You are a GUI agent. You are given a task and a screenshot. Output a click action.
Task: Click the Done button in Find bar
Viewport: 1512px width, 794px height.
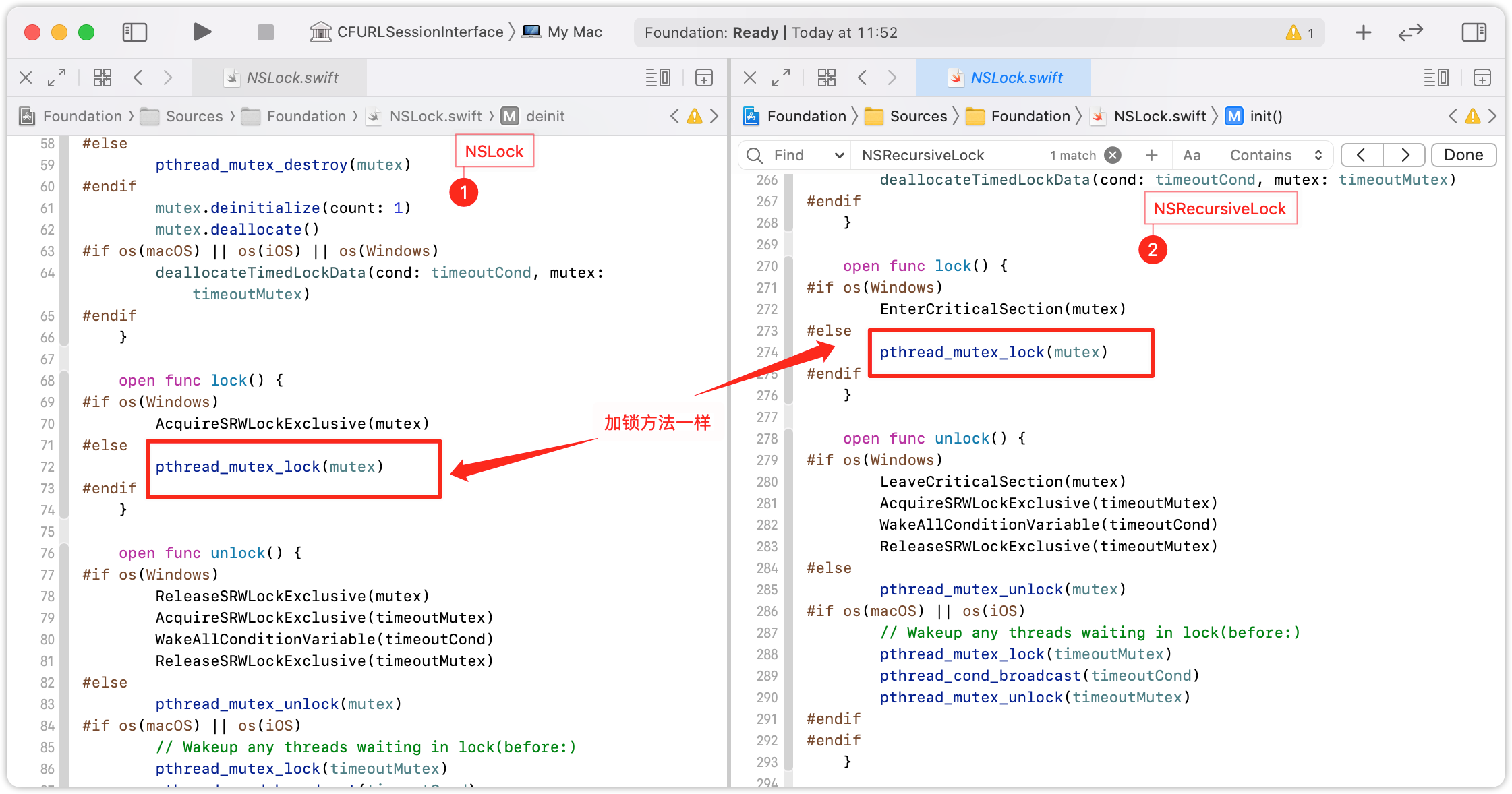1463,155
